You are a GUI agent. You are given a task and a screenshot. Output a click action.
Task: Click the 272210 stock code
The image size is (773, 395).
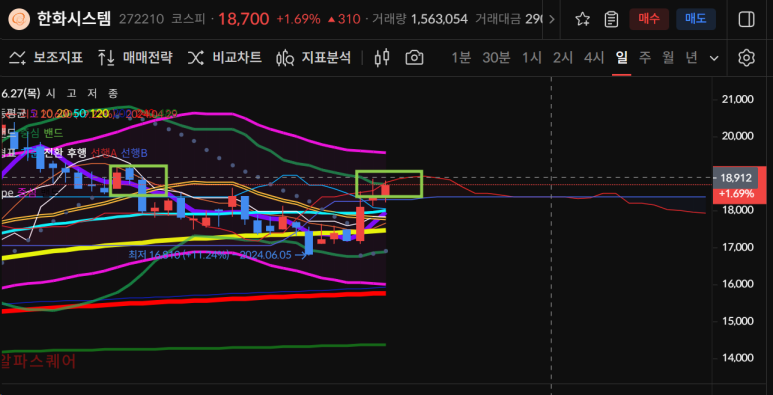(141, 20)
